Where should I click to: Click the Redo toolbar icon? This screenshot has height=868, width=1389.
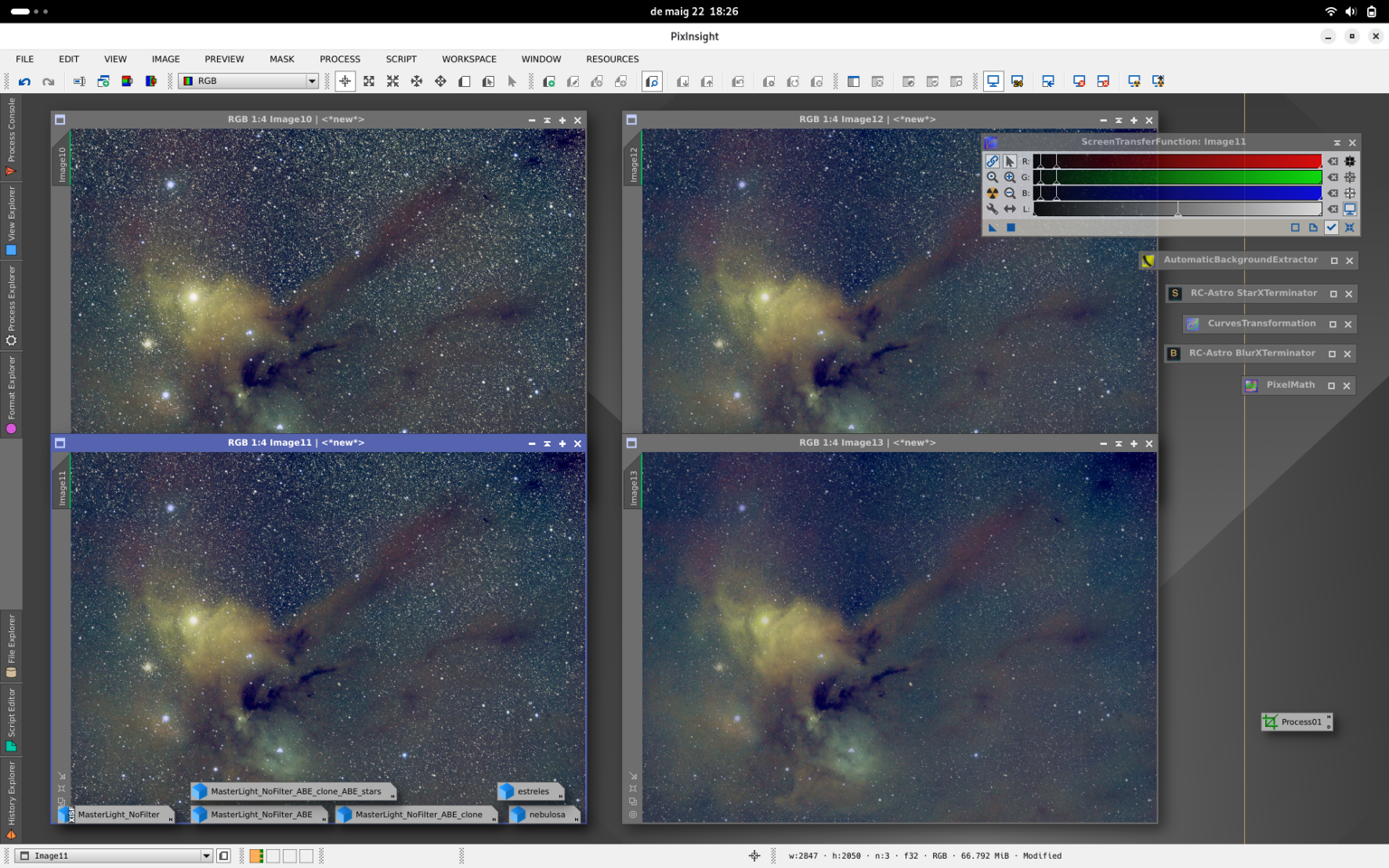tap(48, 81)
